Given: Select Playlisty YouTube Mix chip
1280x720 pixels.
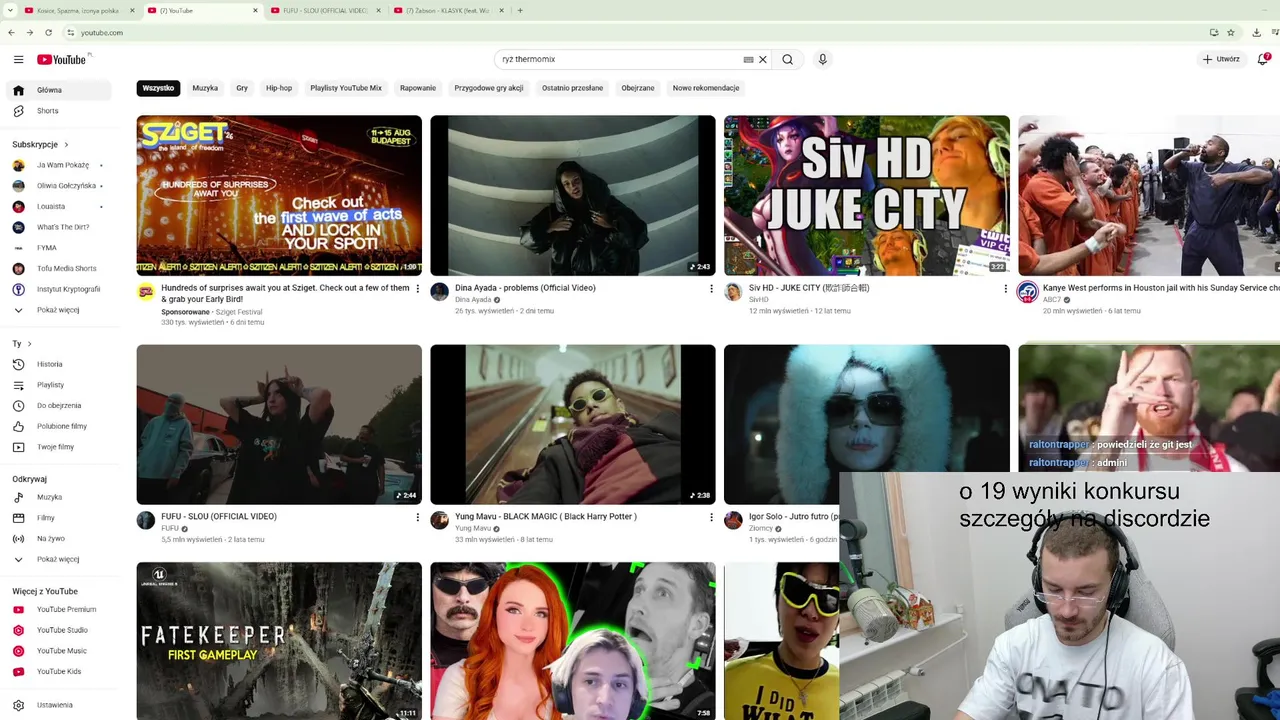Looking at the screenshot, I should coord(346,88).
